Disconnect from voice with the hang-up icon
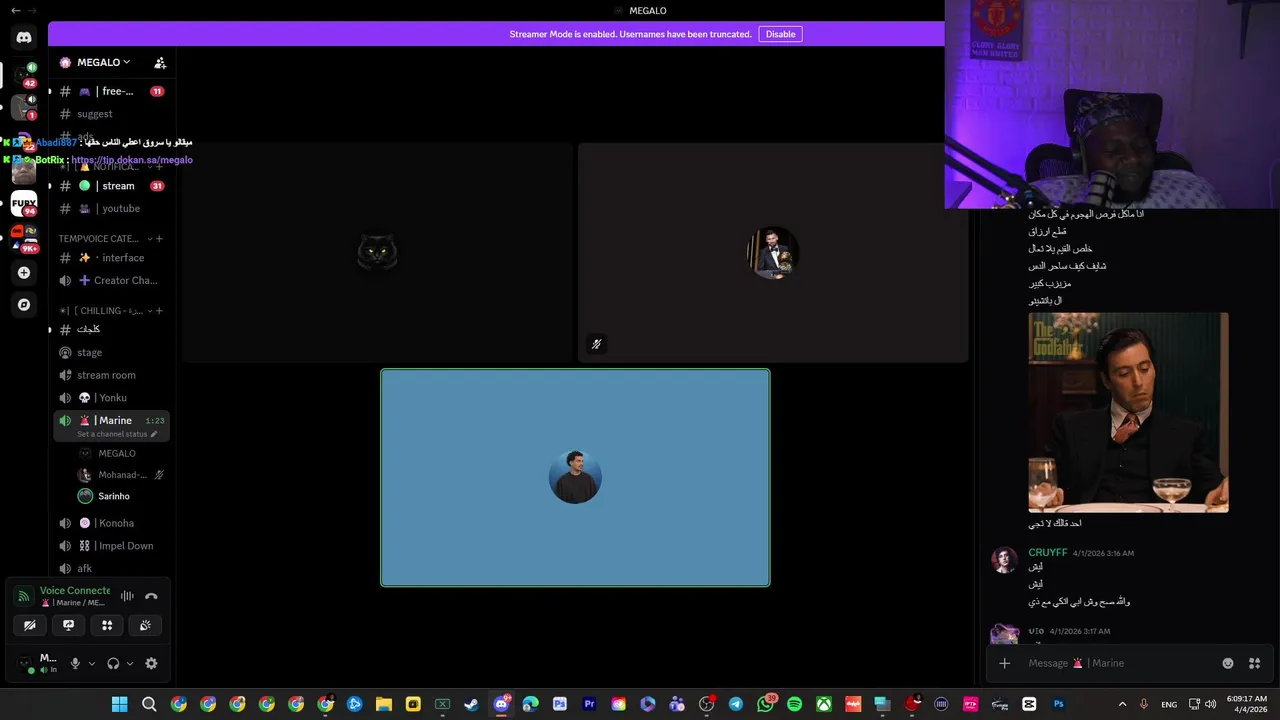 pyautogui.click(x=151, y=596)
